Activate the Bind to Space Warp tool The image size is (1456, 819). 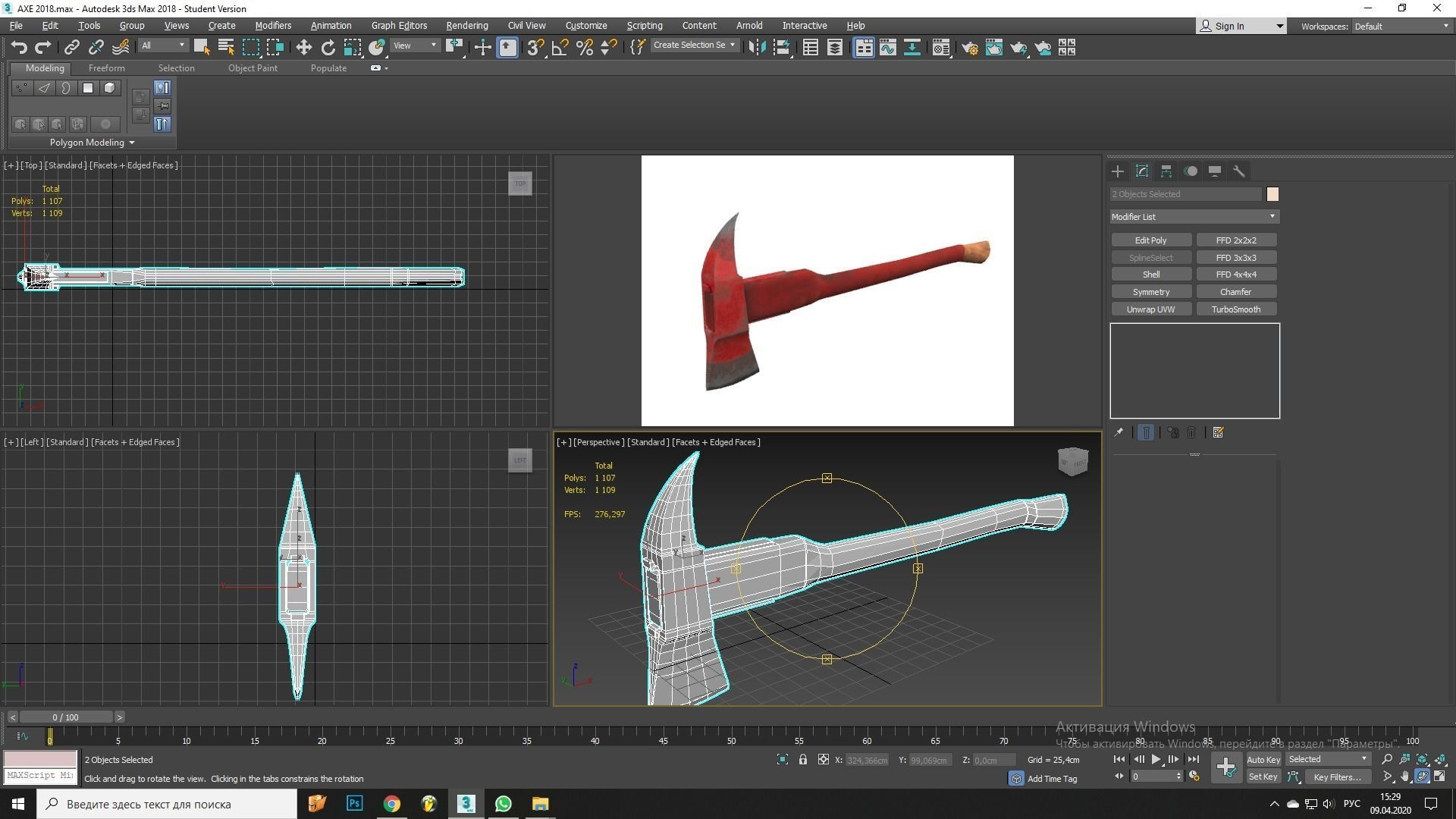pyautogui.click(x=121, y=48)
